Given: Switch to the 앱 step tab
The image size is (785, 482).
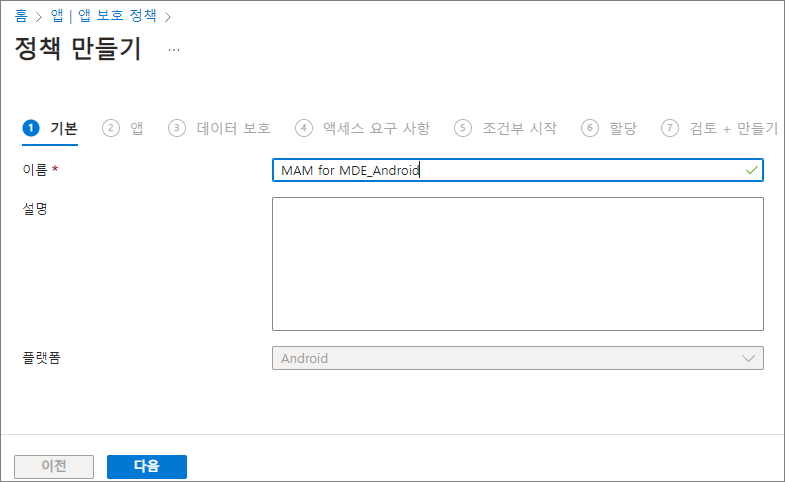Looking at the screenshot, I should [x=123, y=129].
